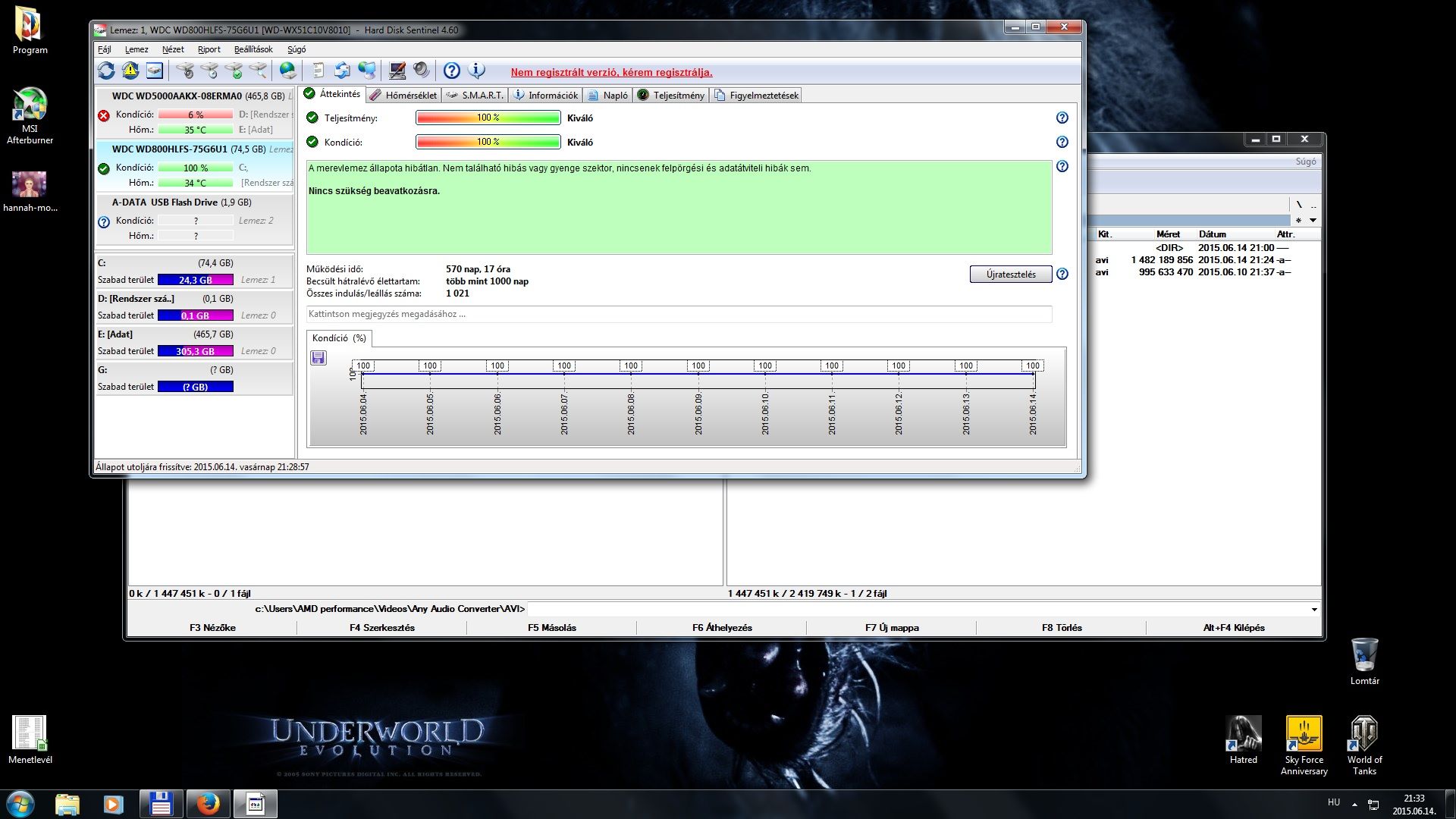This screenshot has width=1456, height=819.
Task: Select the A-DATA USB Flash Drive entry
Action: click(x=194, y=218)
